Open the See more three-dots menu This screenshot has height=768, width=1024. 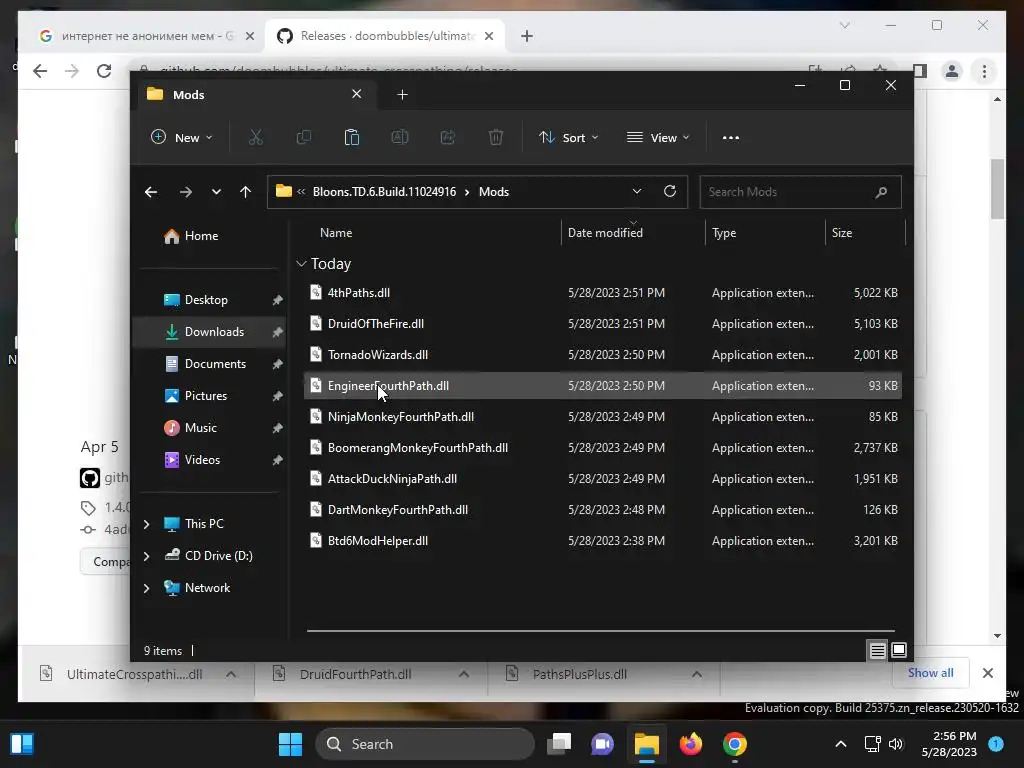coord(731,137)
